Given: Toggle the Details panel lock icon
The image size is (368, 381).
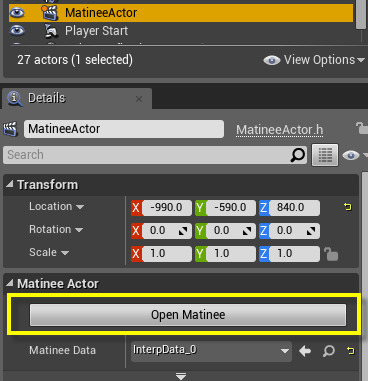Looking at the screenshot, I should (361, 128).
